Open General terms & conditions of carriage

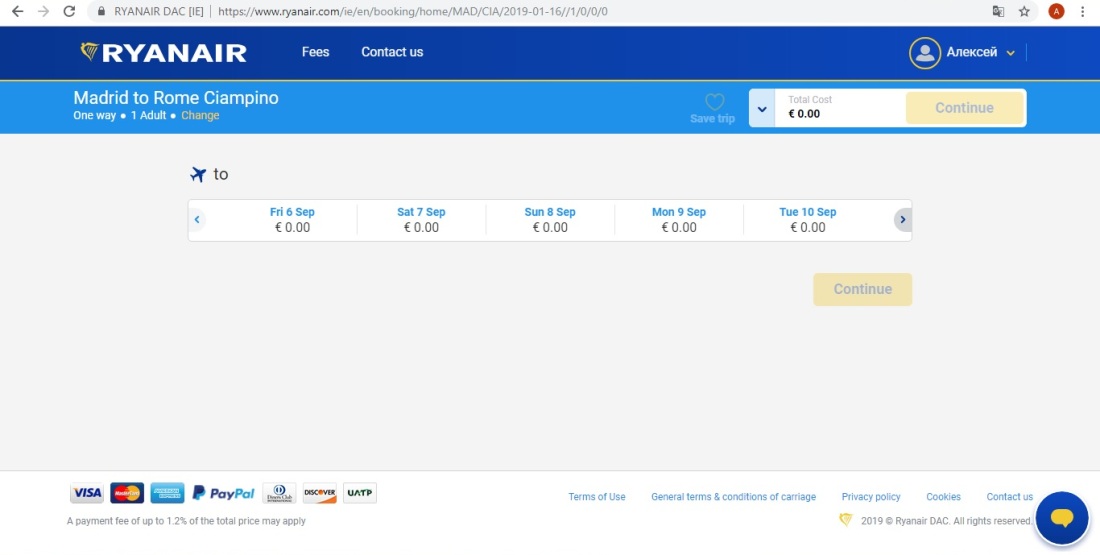pos(734,497)
